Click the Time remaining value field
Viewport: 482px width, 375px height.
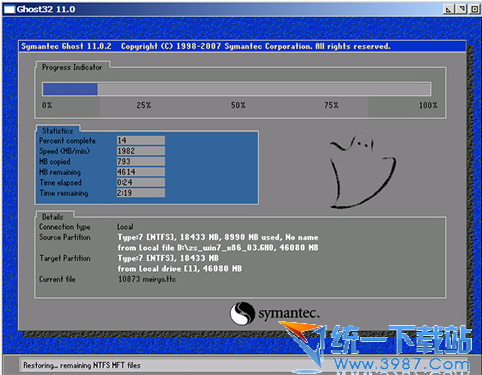(141, 193)
